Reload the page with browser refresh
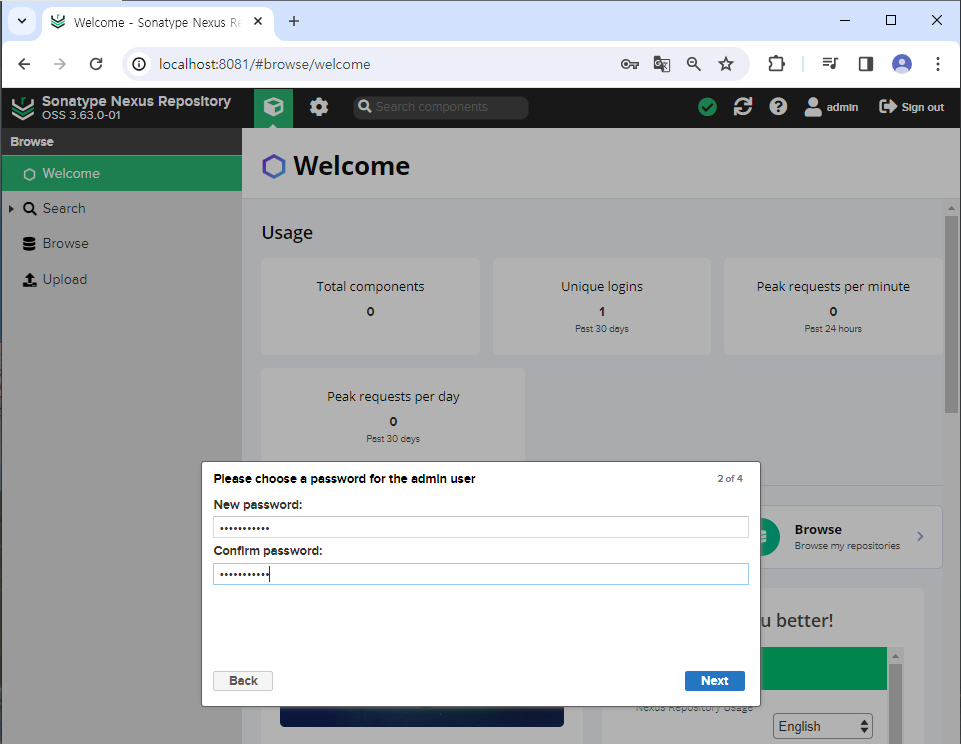 (96, 64)
